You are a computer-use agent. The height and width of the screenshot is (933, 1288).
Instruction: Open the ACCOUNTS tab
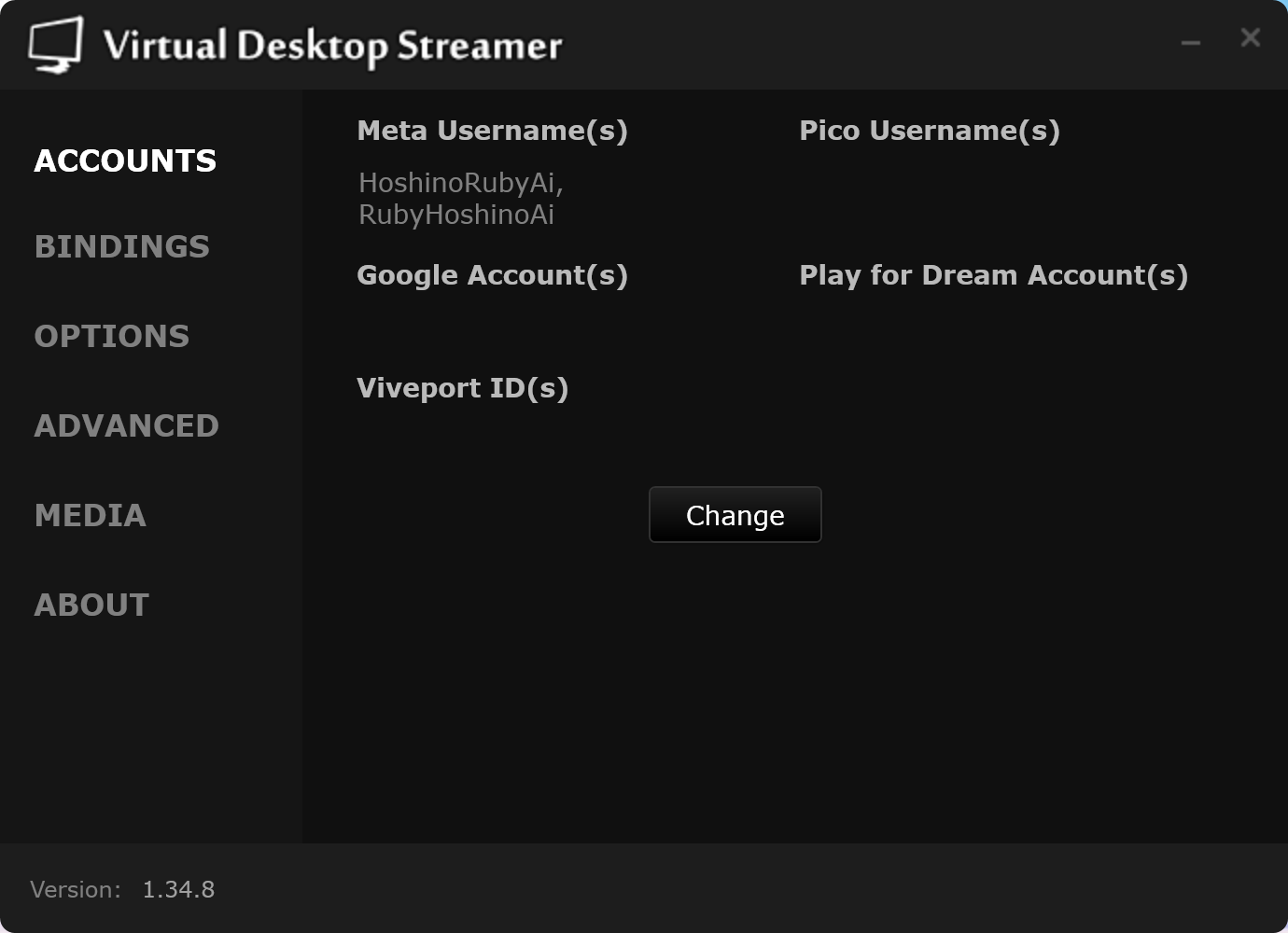click(x=125, y=160)
